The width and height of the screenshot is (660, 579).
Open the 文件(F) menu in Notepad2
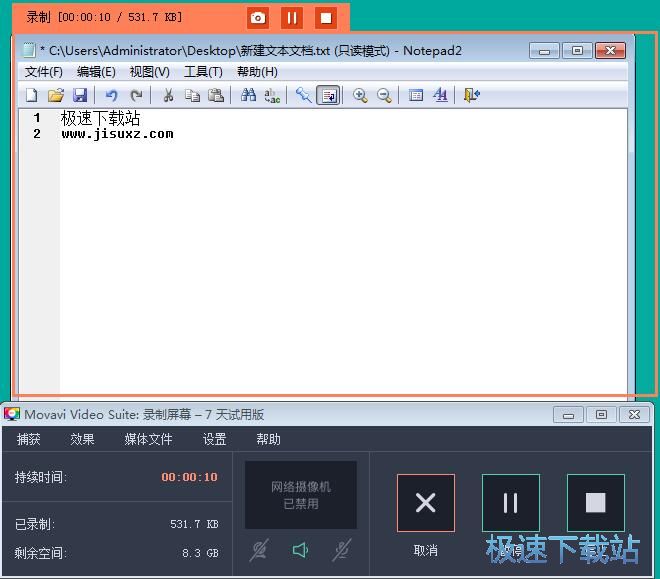click(x=43, y=72)
